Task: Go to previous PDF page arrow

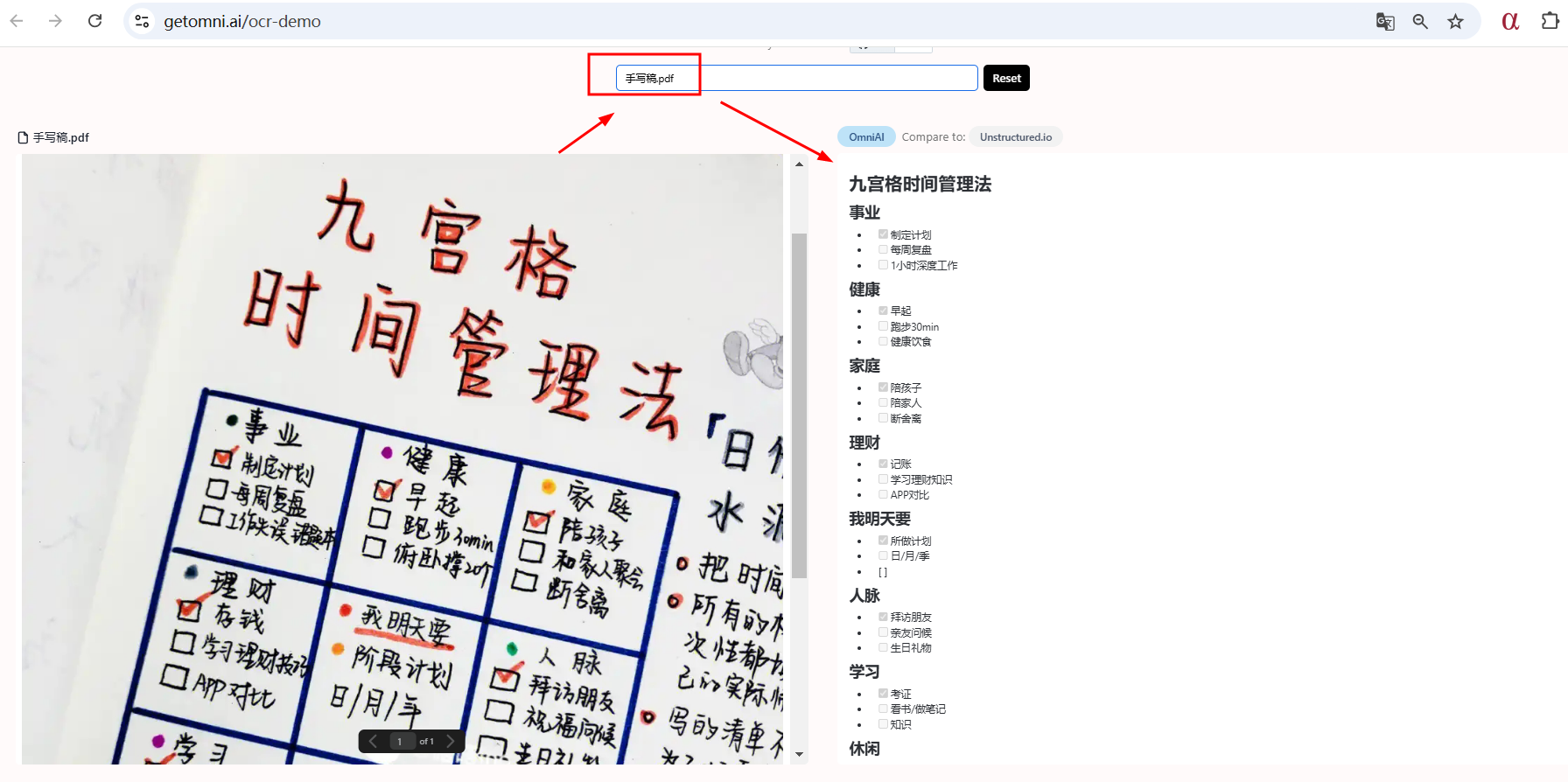Action: coord(373,741)
